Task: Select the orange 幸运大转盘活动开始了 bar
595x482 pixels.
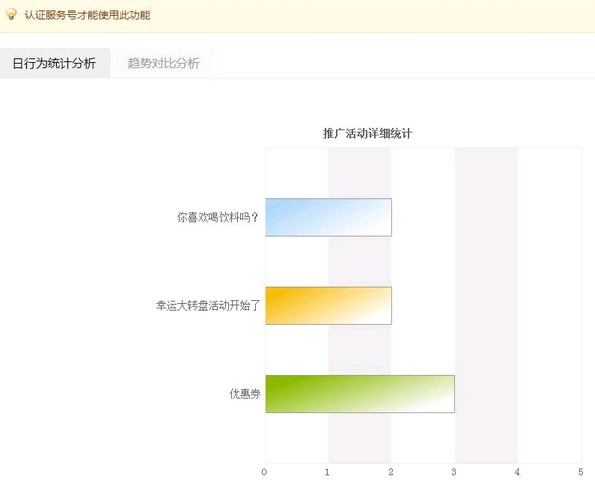Action: [x=329, y=306]
